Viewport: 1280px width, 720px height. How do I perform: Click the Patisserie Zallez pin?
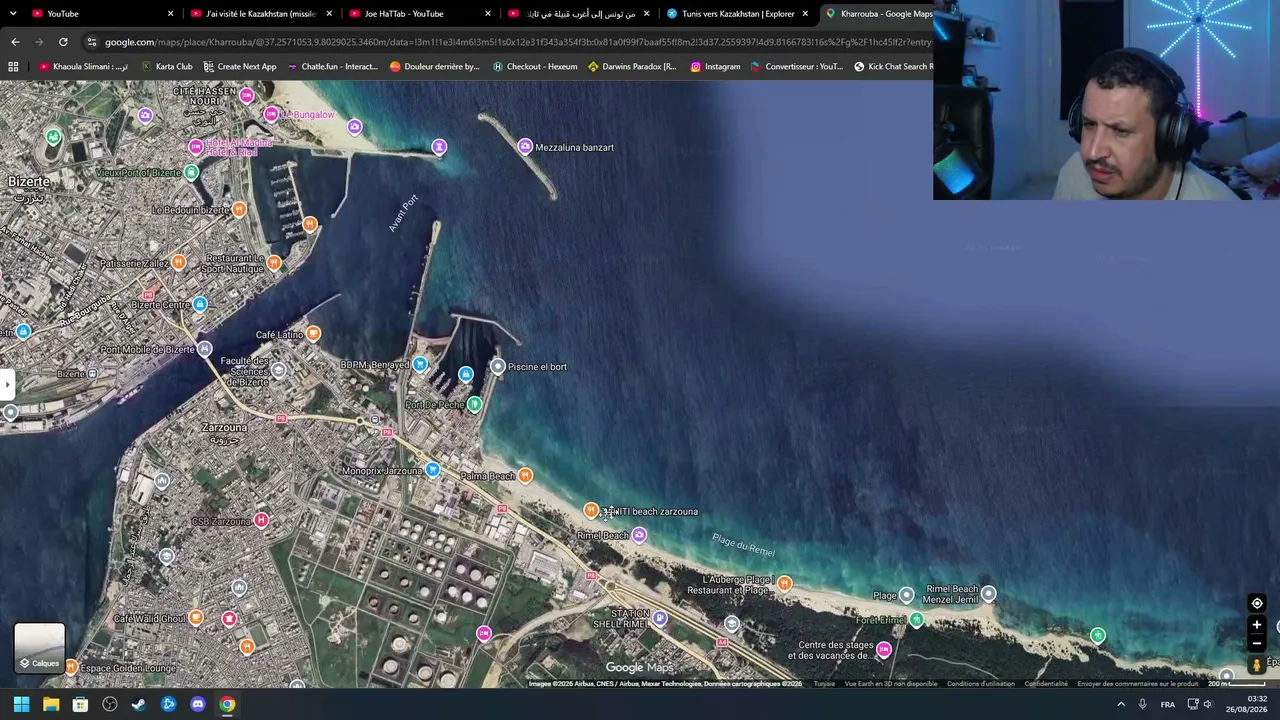pyautogui.click(x=178, y=263)
